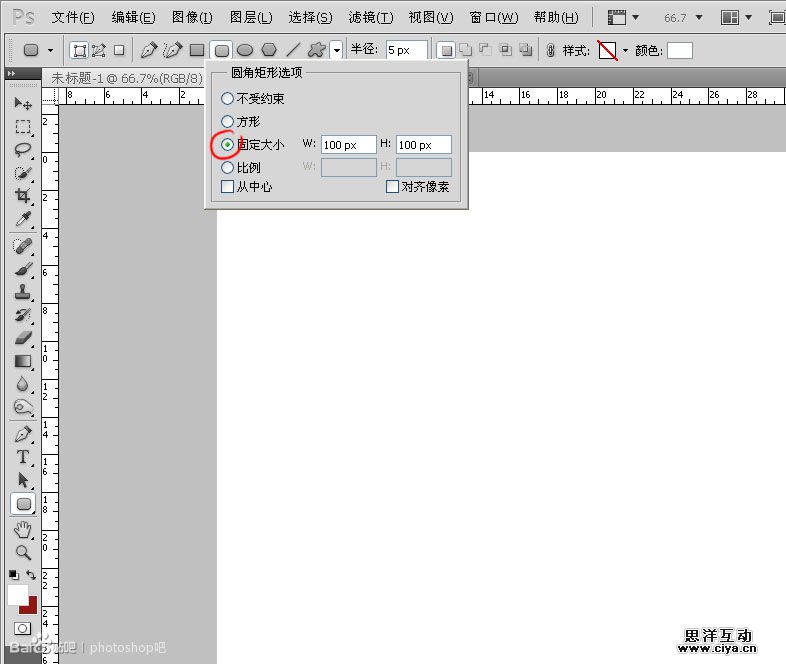This screenshot has width=786, height=664.
Task: Select the Move tool in toolbox
Action: click(23, 103)
